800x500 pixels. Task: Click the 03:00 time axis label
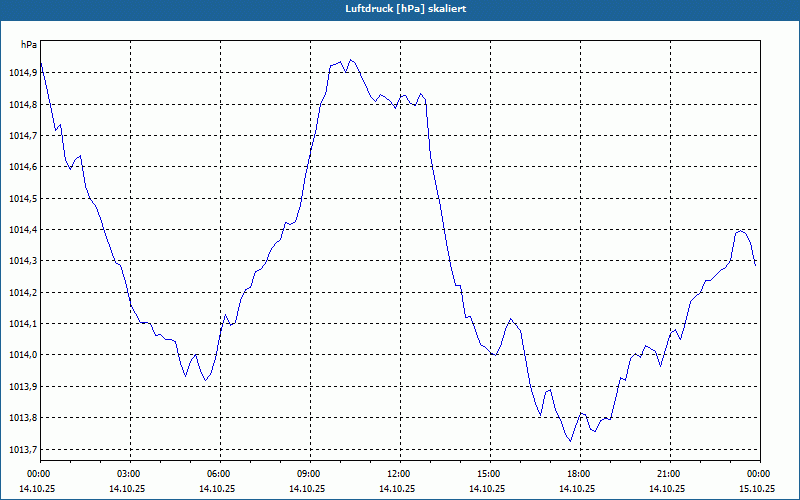(x=131, y=474)
